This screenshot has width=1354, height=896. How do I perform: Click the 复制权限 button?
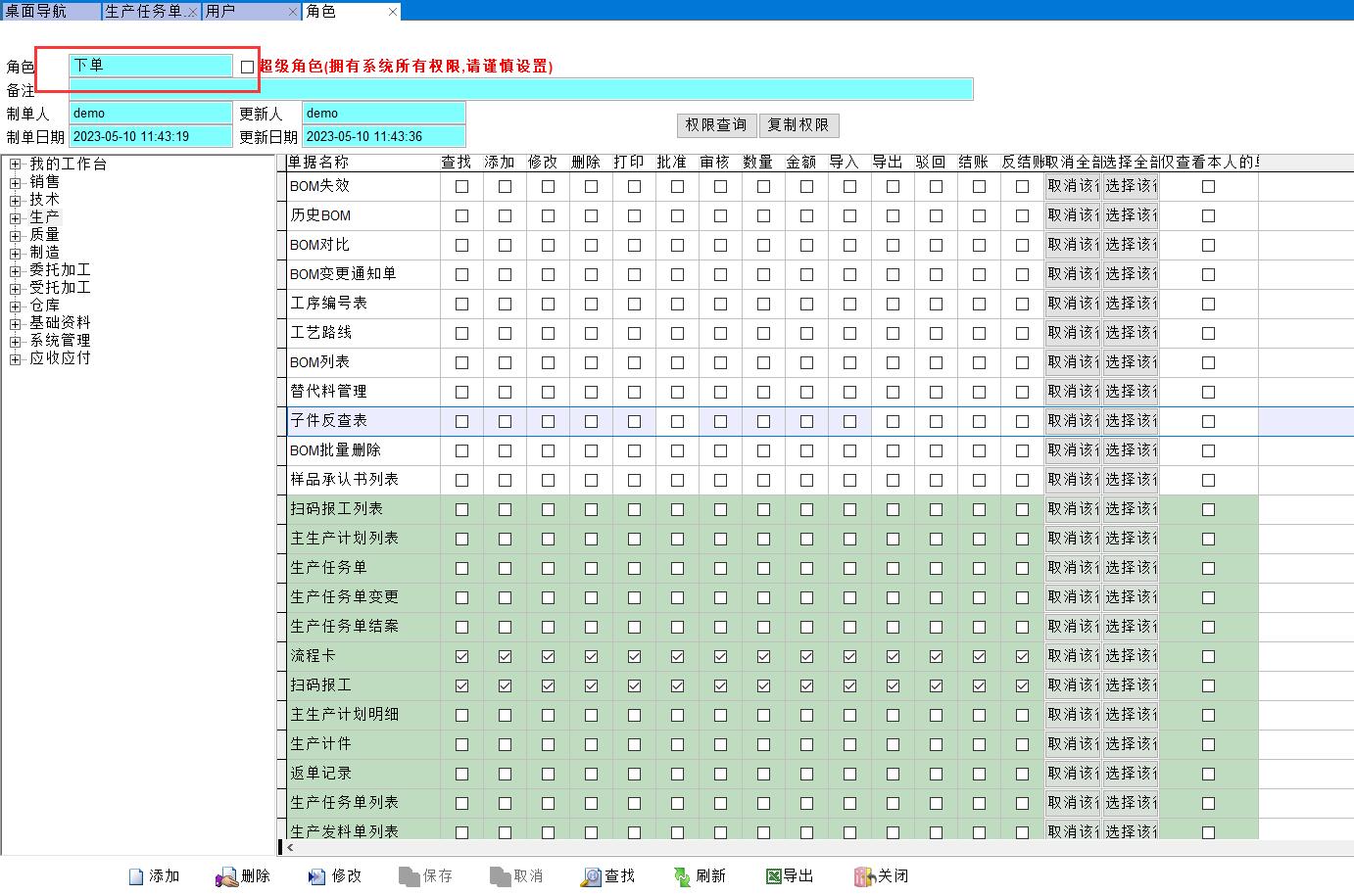point(798,125)
